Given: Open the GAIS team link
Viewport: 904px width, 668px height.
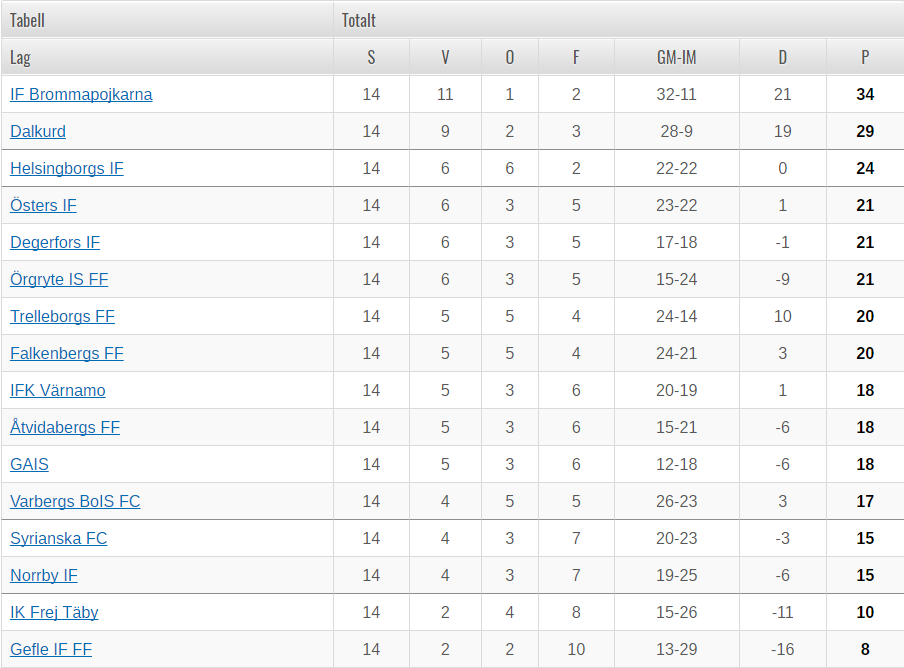Looking at the screenshot, I should click(x=29, y=464).
